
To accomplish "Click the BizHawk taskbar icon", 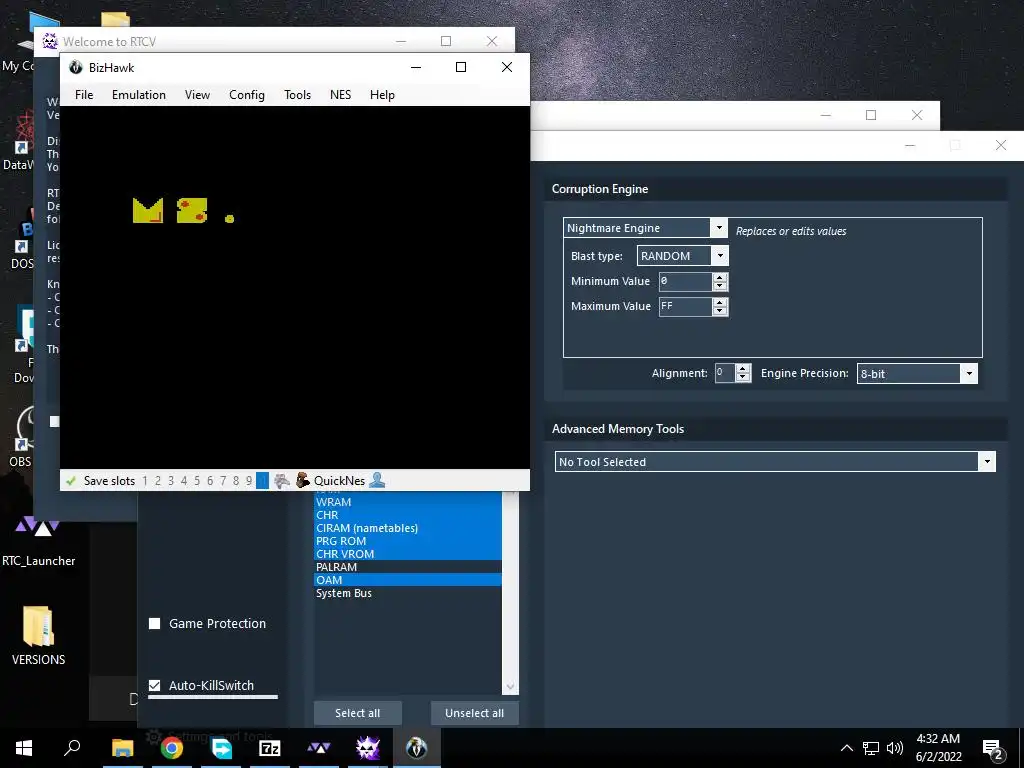I will [x=417, y=748].
